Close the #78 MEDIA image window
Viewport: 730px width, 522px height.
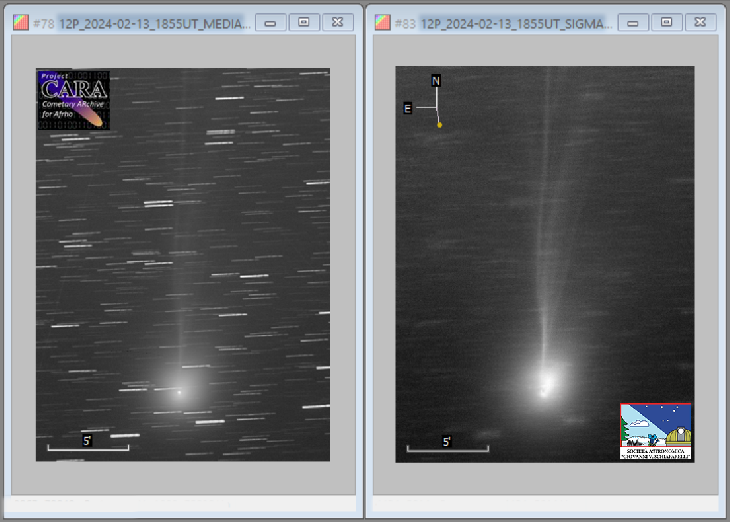pos(339,22)
